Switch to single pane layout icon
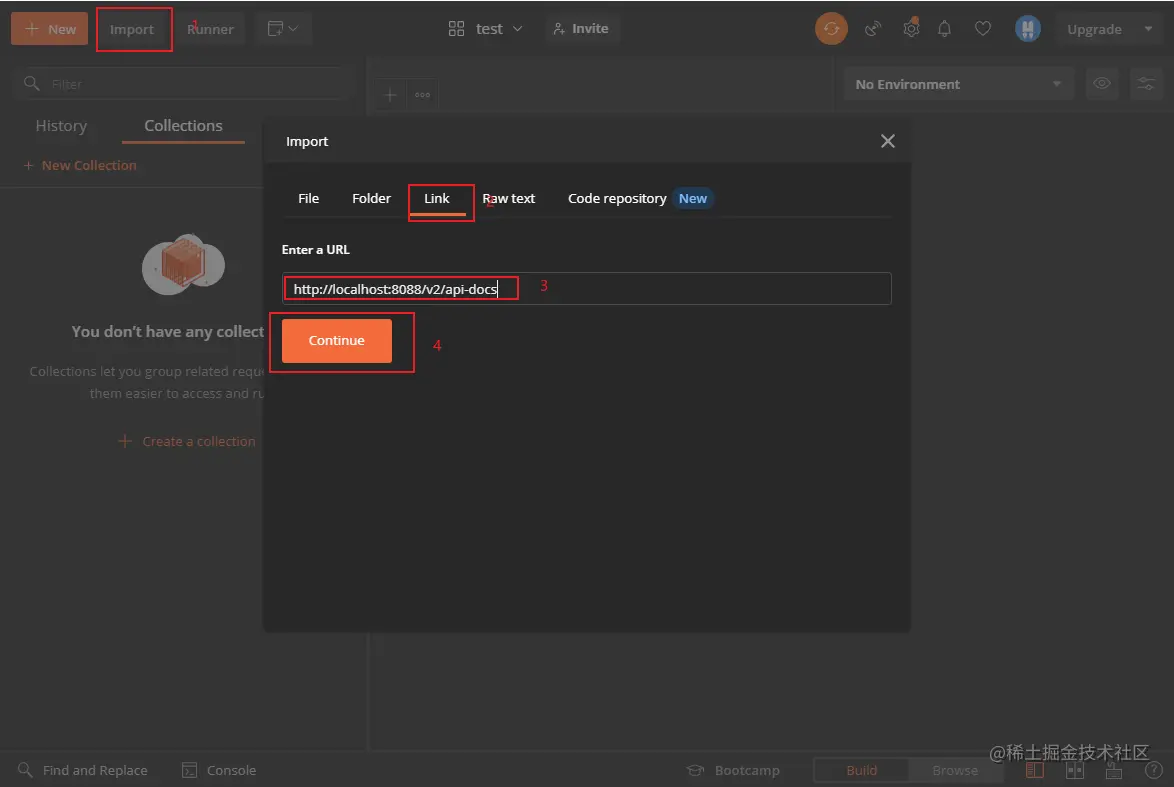The width and height of the screenshot is (1174, 787). tap(1035, 770)
